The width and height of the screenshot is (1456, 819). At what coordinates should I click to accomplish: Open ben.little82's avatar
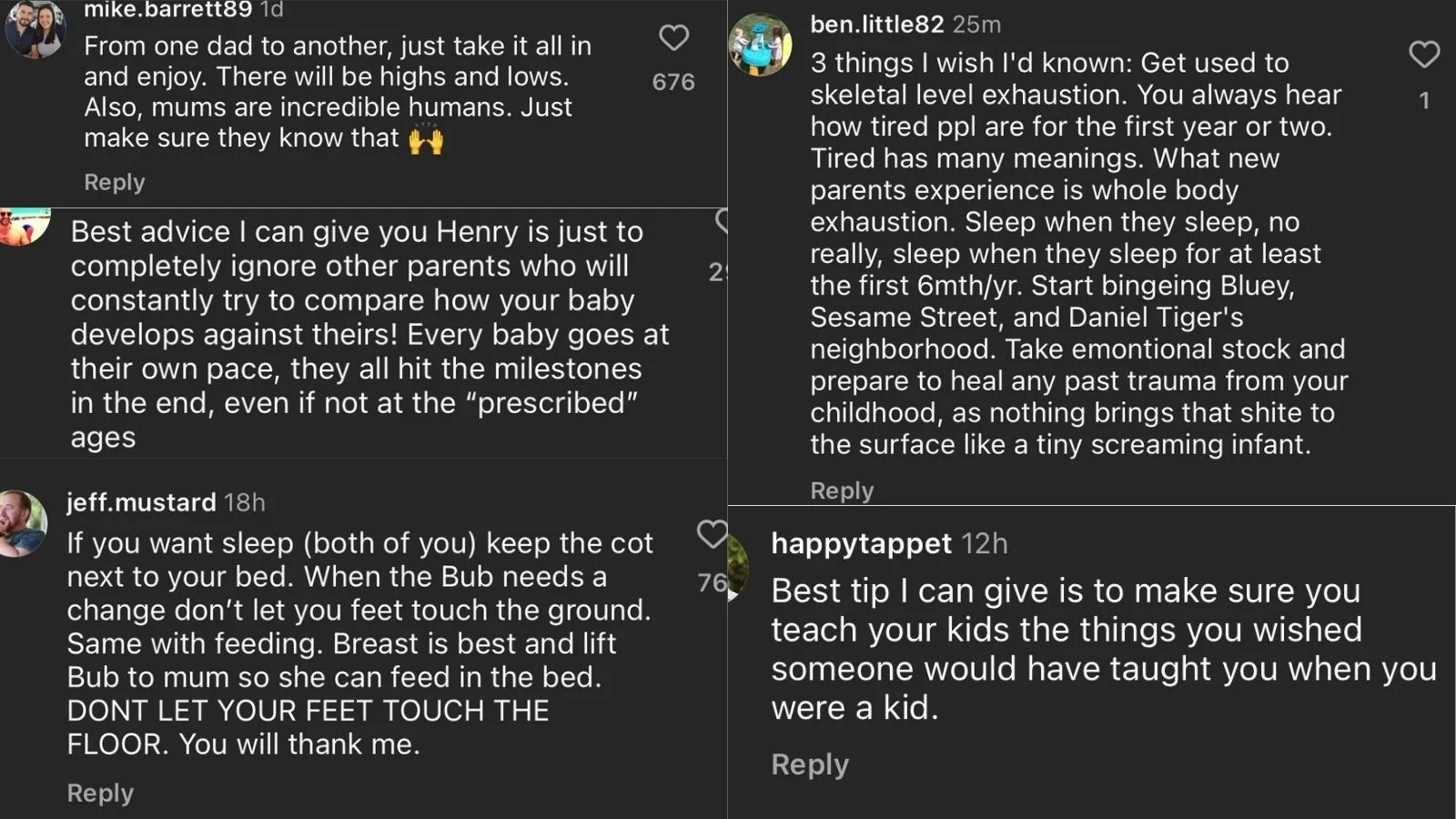761,44
